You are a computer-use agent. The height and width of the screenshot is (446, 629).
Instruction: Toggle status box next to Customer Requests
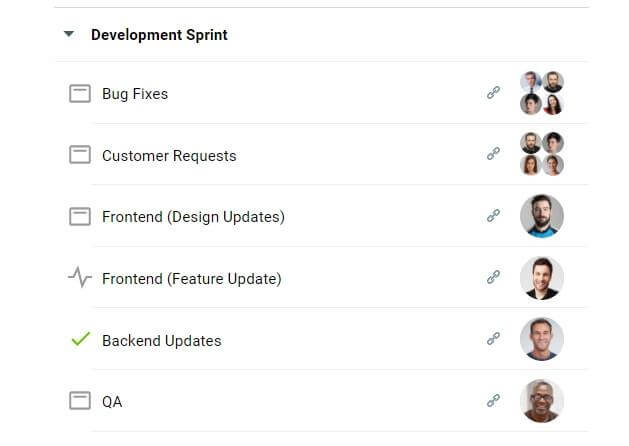coord(80,154)
